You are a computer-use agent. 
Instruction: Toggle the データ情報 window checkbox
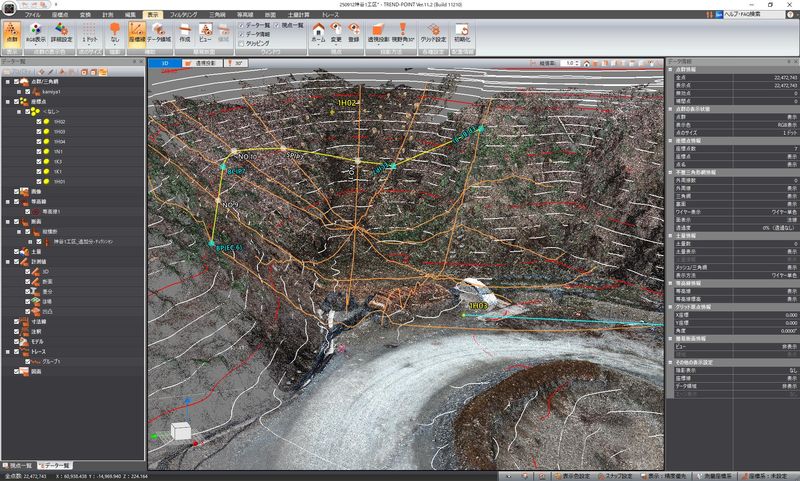pyautogui.click(x=241, y=35)
